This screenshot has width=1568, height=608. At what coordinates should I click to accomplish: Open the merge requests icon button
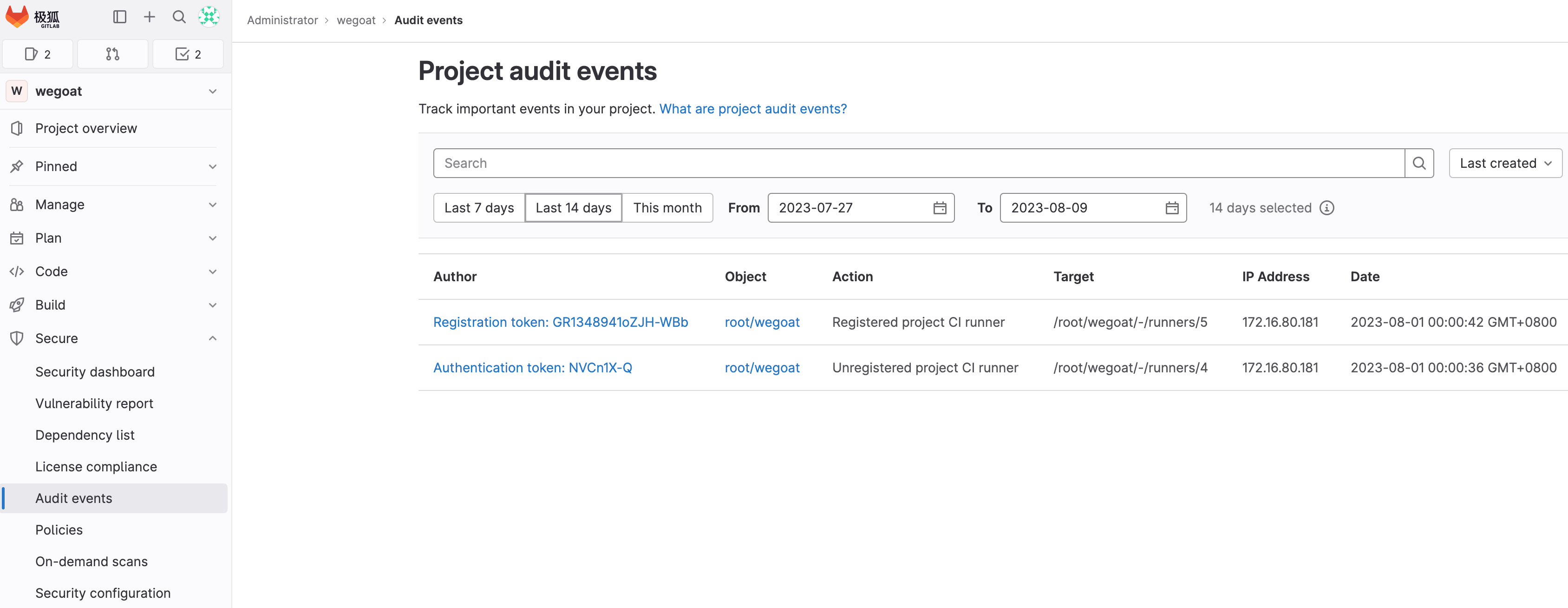(x=112, y=54)
